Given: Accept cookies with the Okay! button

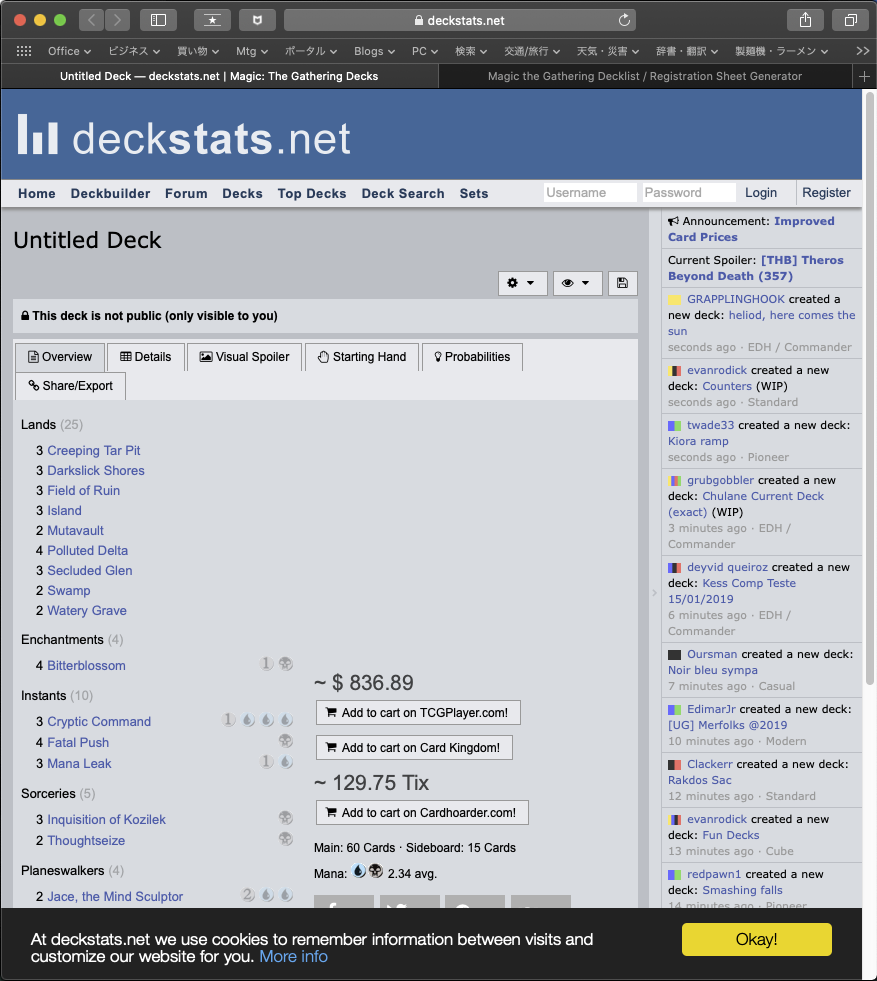Looking at the screenshot, I should (x=756, y=939).
